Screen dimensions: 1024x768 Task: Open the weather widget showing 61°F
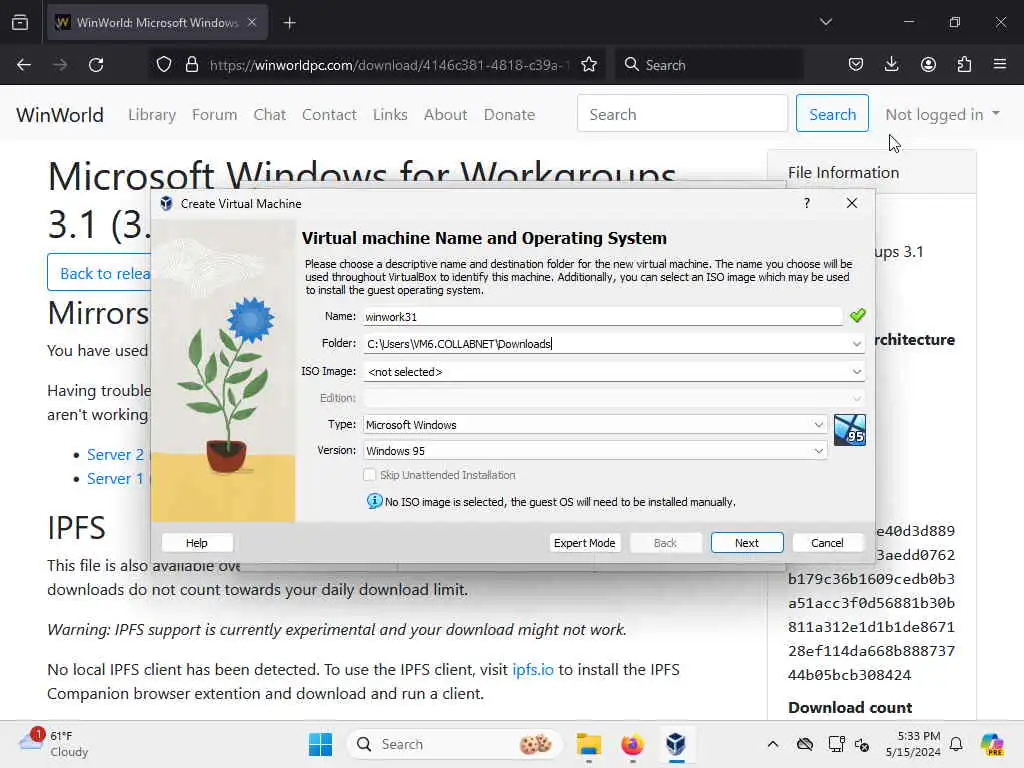(54, 744)
